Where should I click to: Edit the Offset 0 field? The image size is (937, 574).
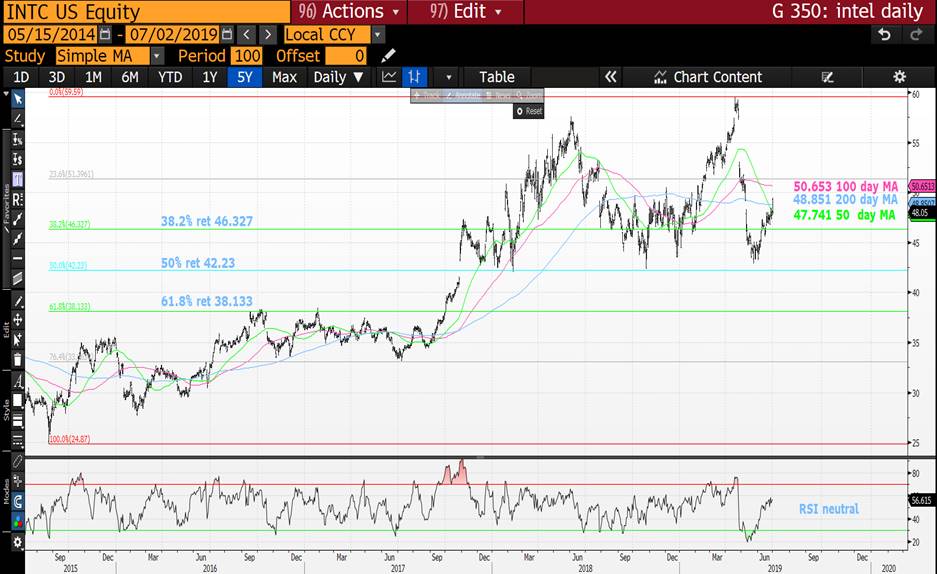click(x=345, y=56)
